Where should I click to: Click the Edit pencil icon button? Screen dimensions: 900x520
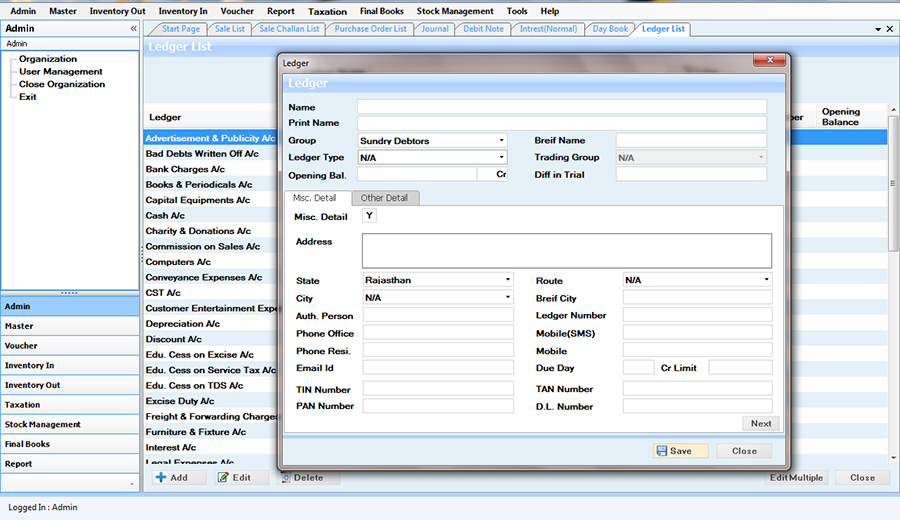[x=236, y=478]
